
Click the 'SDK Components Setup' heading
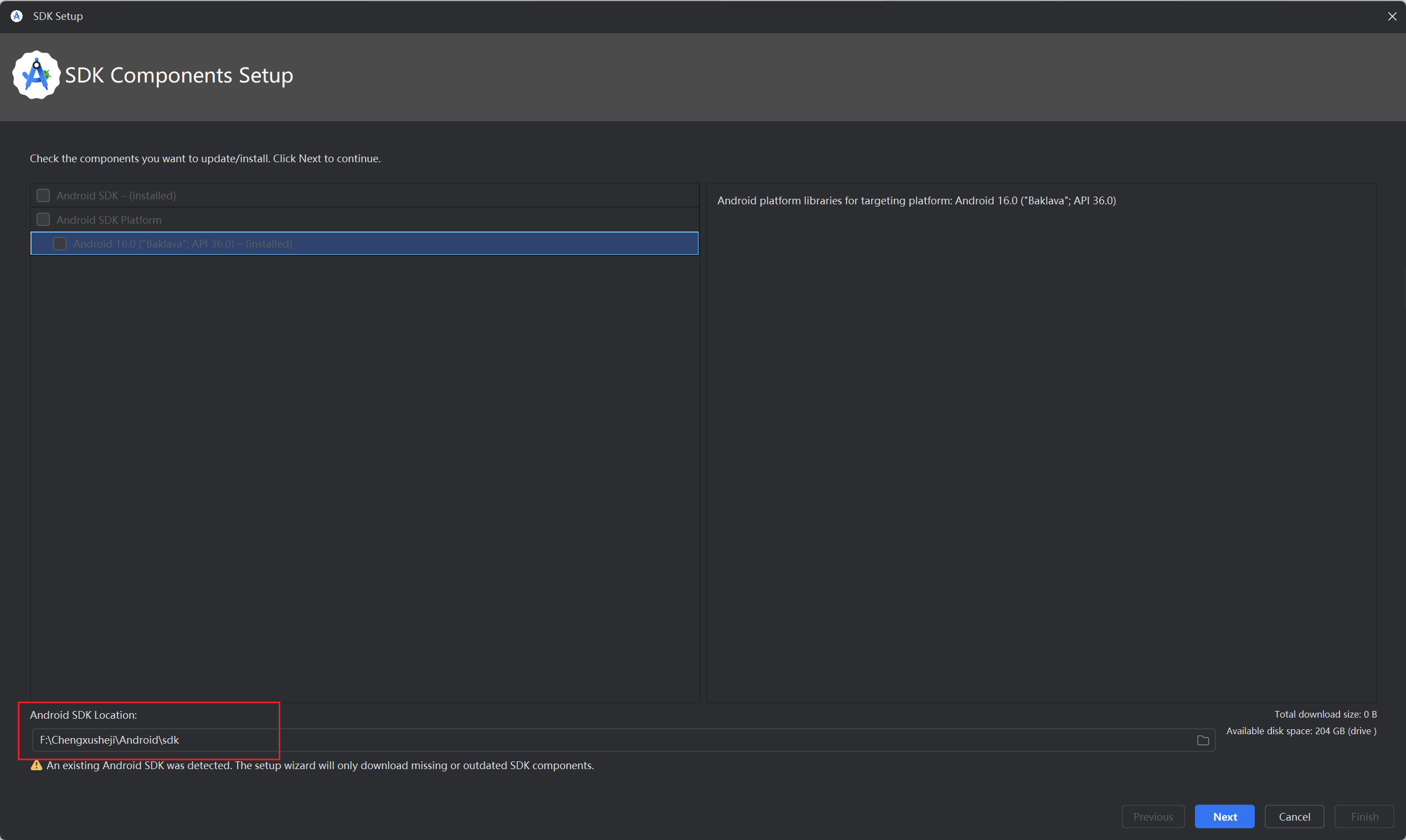point(179,75)
